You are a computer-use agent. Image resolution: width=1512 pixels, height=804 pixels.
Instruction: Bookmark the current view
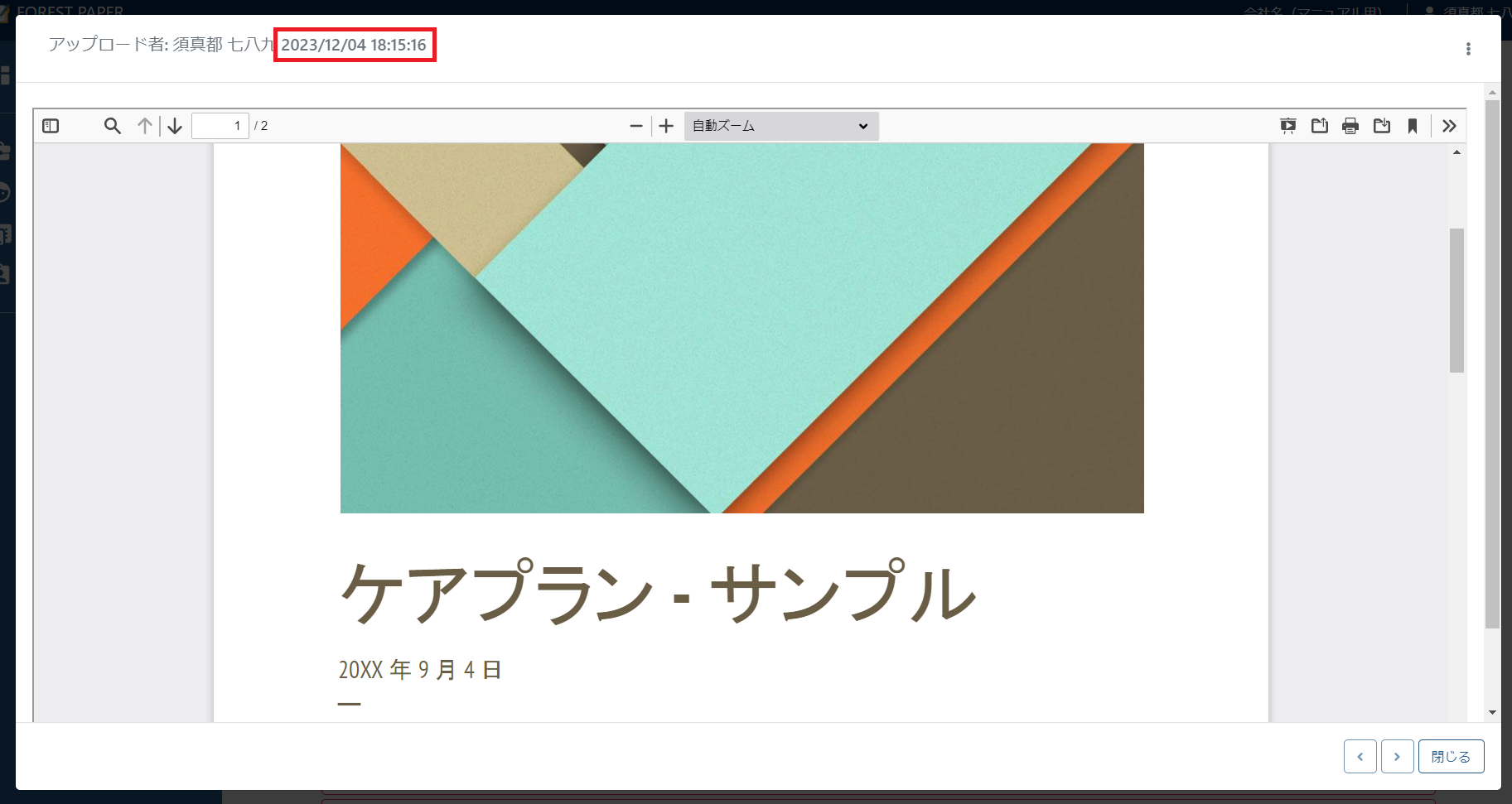tap(1413, 126)
